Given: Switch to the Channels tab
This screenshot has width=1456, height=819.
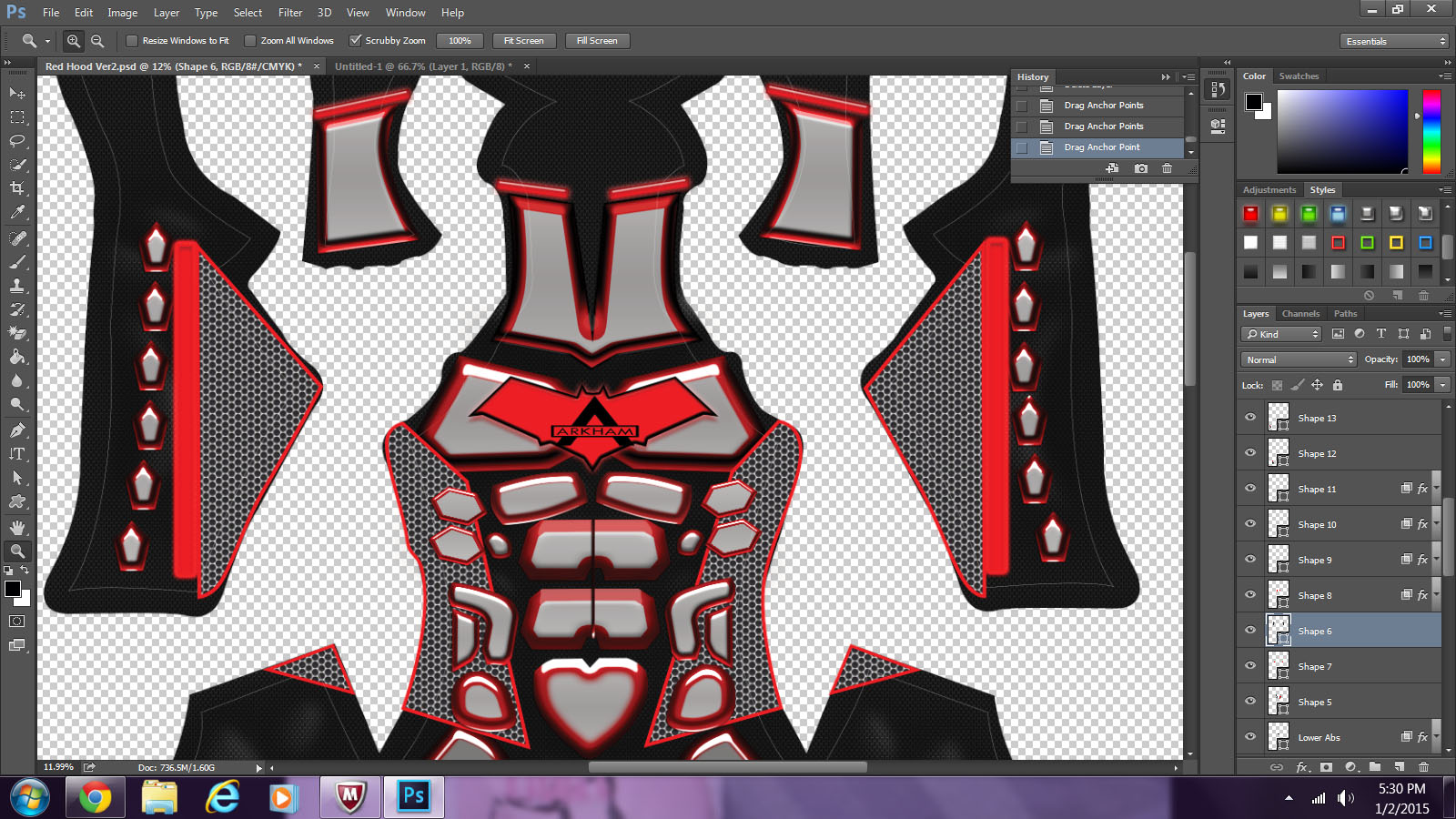Looking at the screenshot, I should point(1300,314).
